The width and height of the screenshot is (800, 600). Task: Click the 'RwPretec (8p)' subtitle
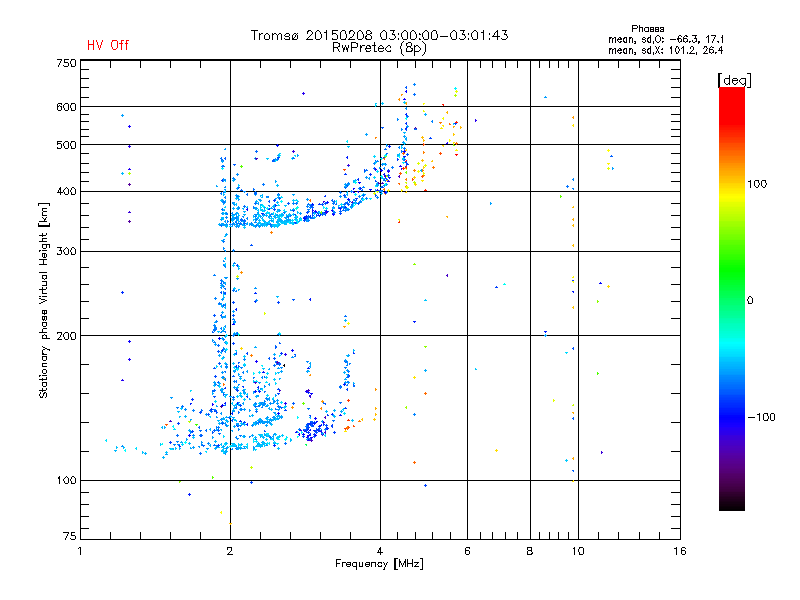379,48
